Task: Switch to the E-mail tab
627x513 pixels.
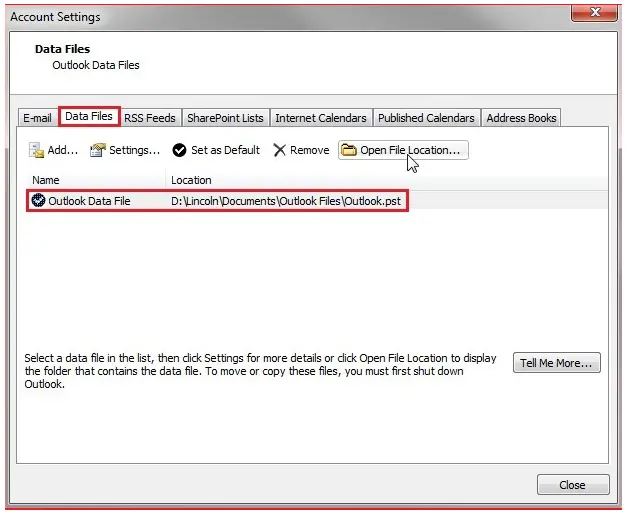Action: [x=37, y=118]
